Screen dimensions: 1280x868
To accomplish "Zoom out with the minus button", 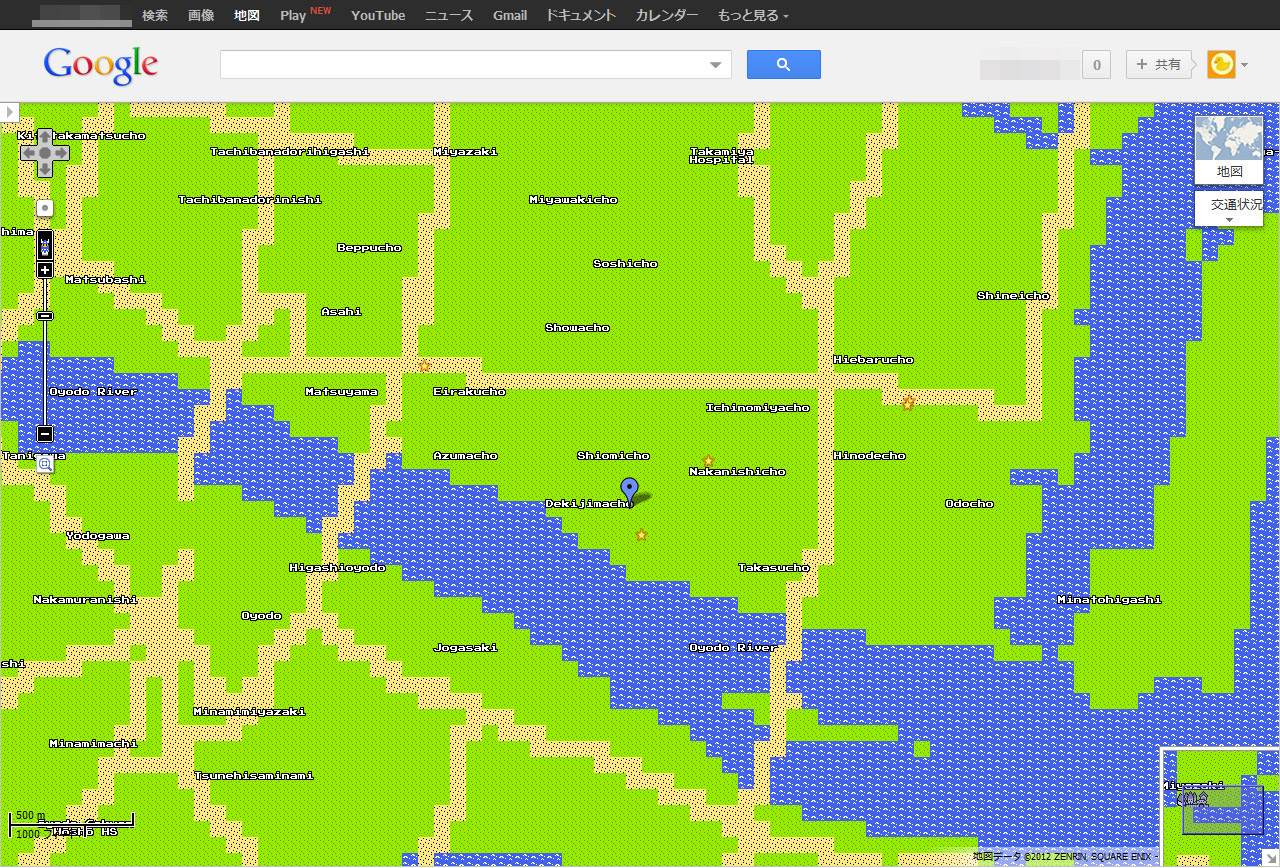I will tap(45, 433).
